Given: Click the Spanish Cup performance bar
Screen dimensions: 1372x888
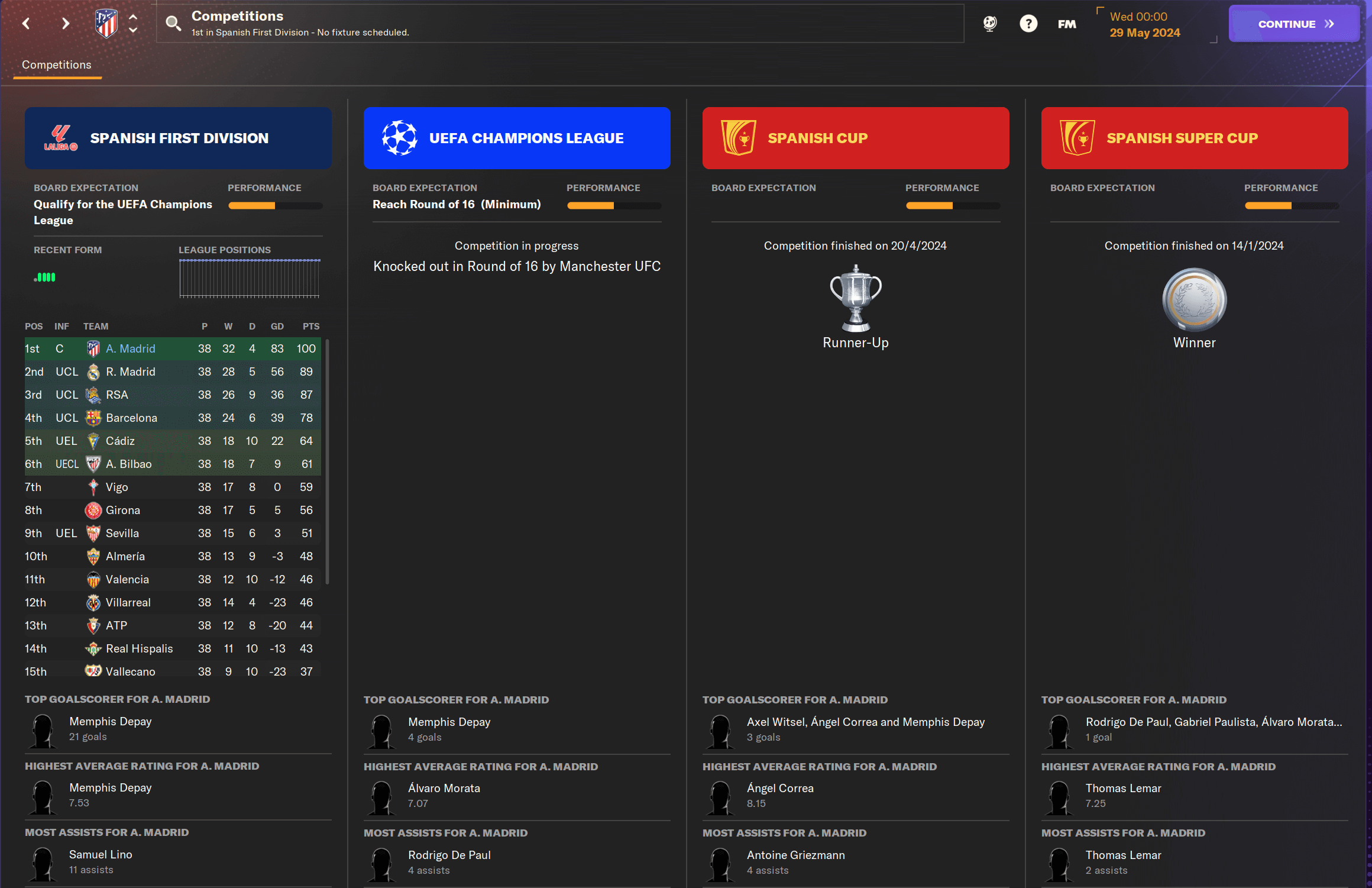Looking at the screenshot, I should (x=953, y=206).
